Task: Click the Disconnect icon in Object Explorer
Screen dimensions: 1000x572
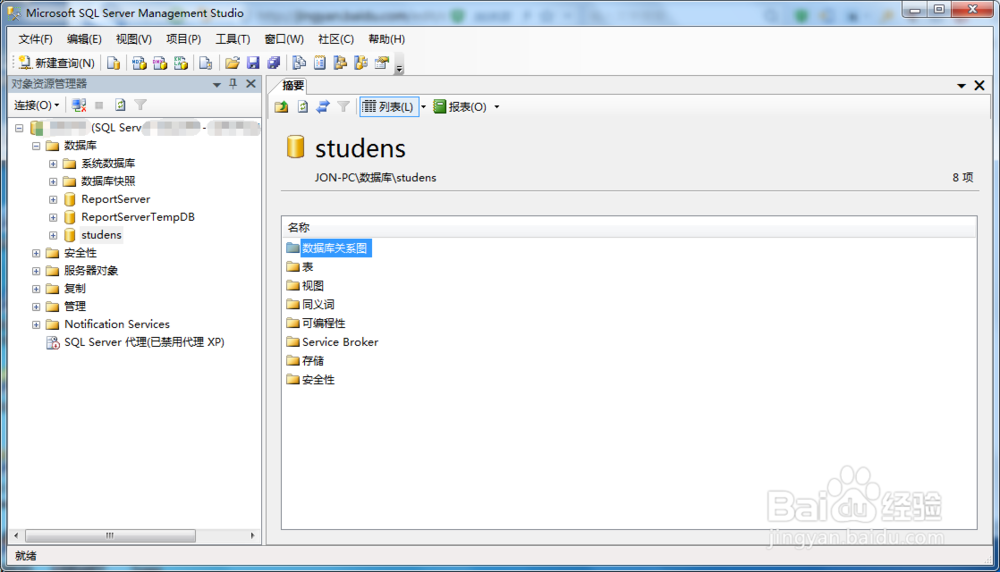Action: [79, 105]
